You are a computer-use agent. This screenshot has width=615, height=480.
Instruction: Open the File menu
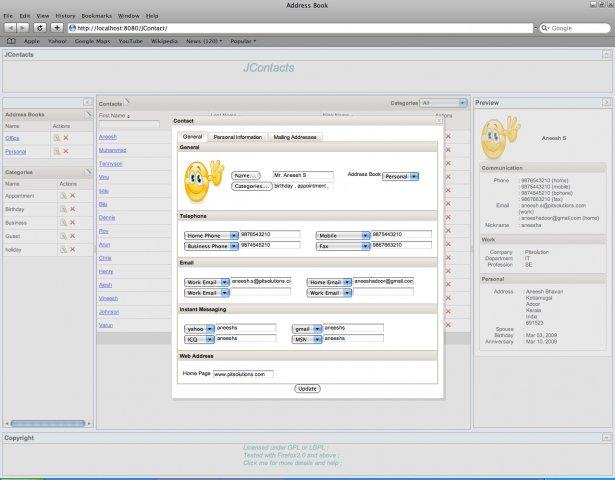pyautogui.click(x=8, y=16)
